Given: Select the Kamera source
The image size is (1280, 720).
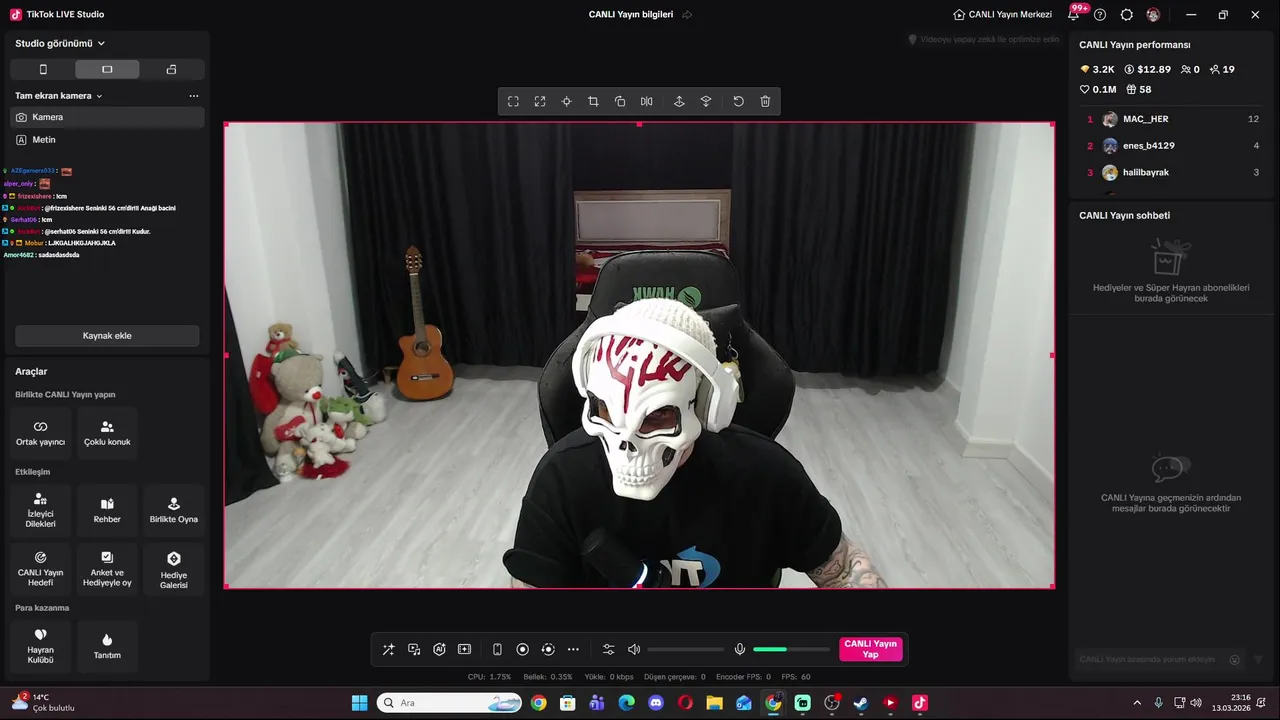Looking at the screenshot, I should (x=107, y=117).
